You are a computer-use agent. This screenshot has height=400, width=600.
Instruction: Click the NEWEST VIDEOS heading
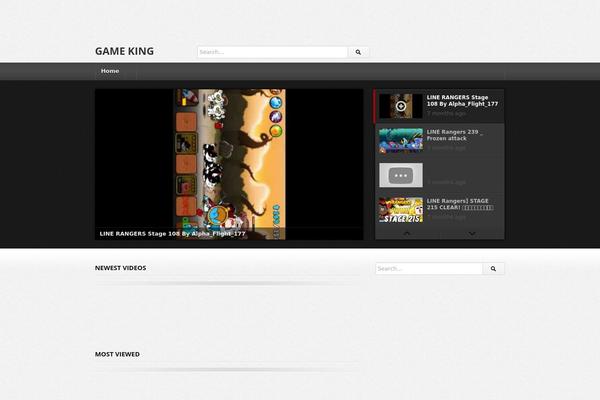click(121, 268)
